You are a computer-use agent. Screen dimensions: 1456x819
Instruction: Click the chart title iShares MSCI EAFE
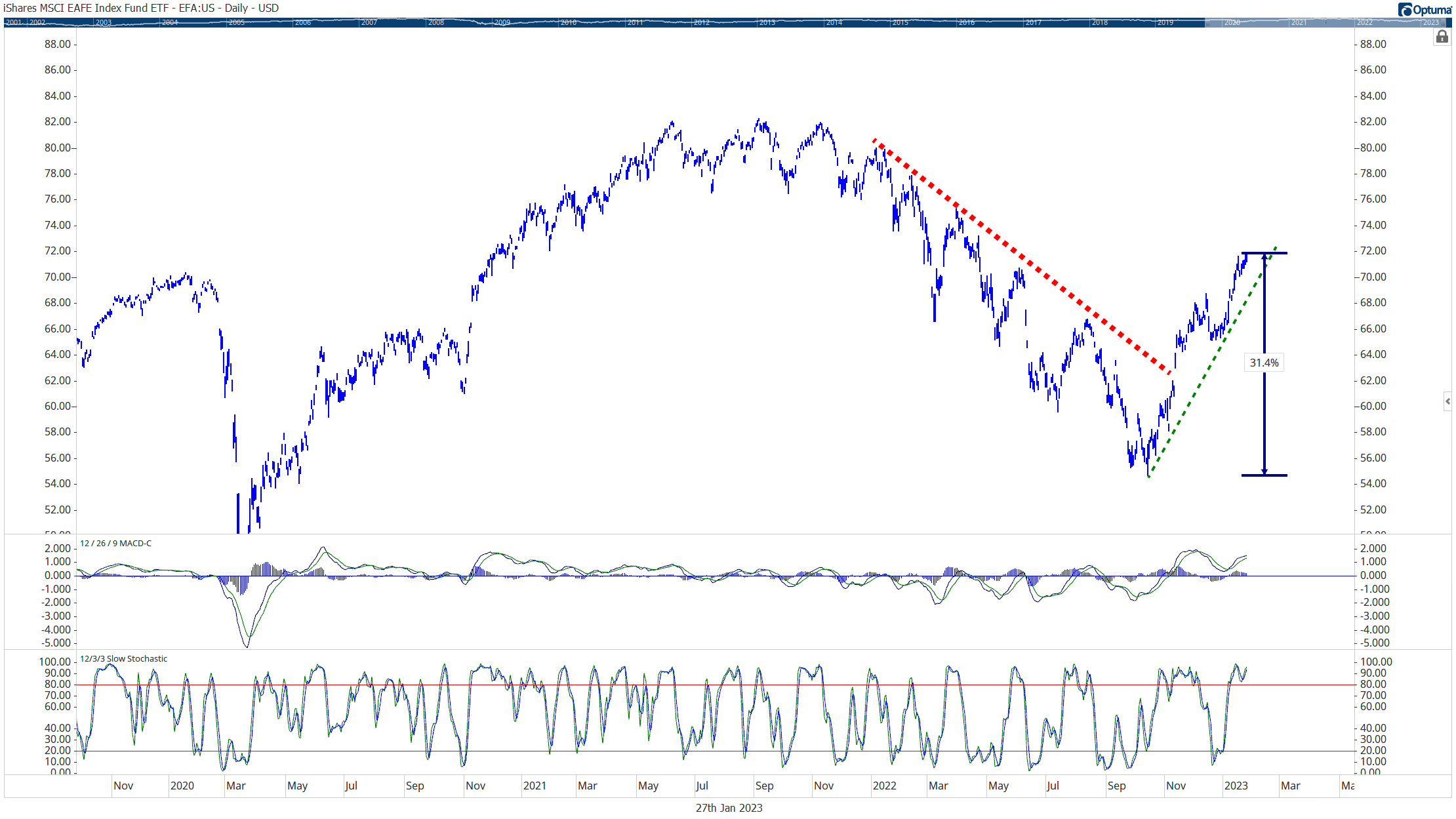(x=141, y=8)
